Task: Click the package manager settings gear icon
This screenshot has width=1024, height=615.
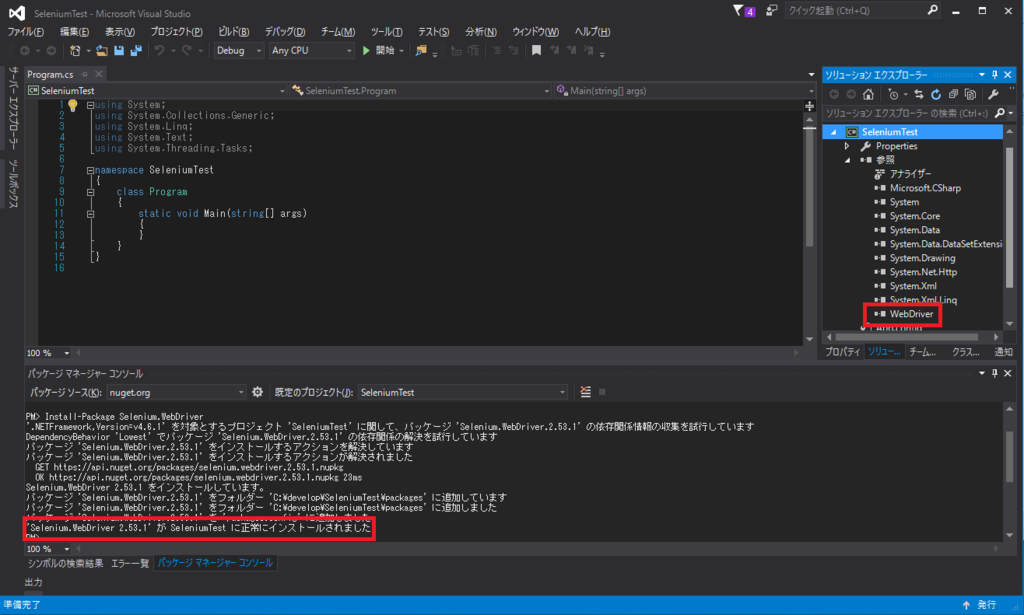Action: point(257,392)
